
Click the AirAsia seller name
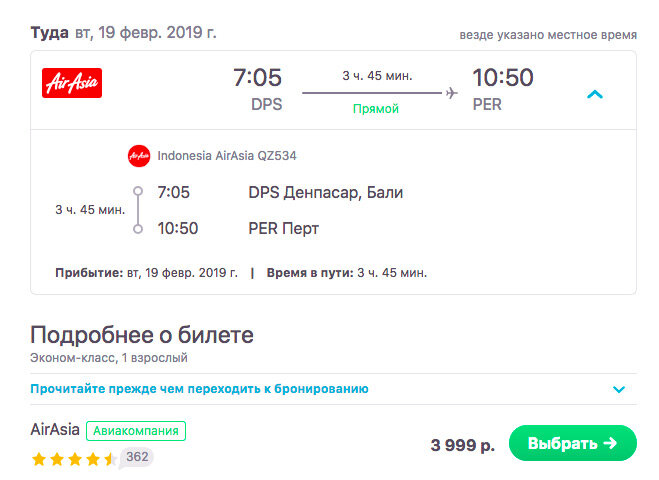click(55, 430)
